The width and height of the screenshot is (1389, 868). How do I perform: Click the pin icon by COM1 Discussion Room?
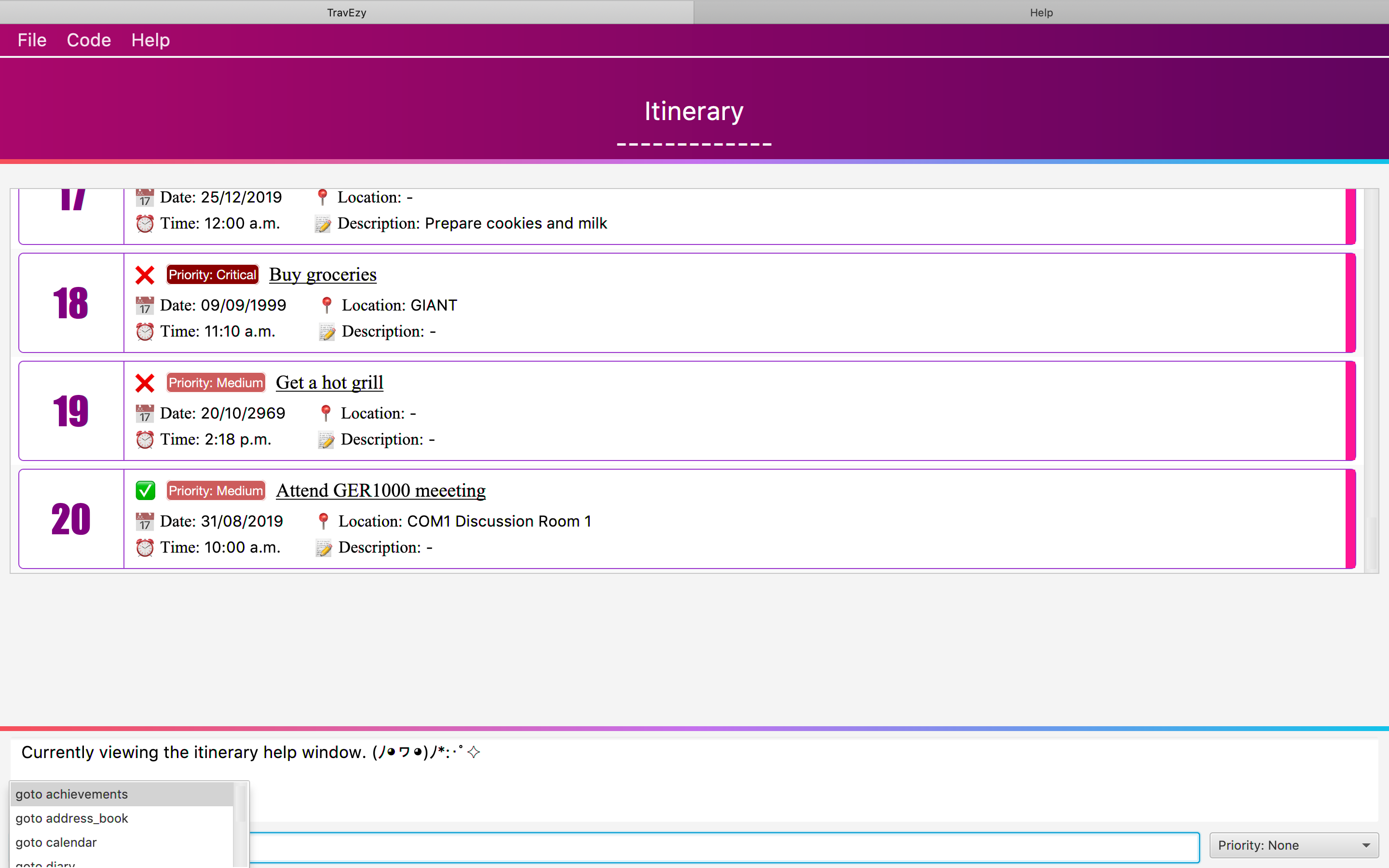(x=323, y=521)
